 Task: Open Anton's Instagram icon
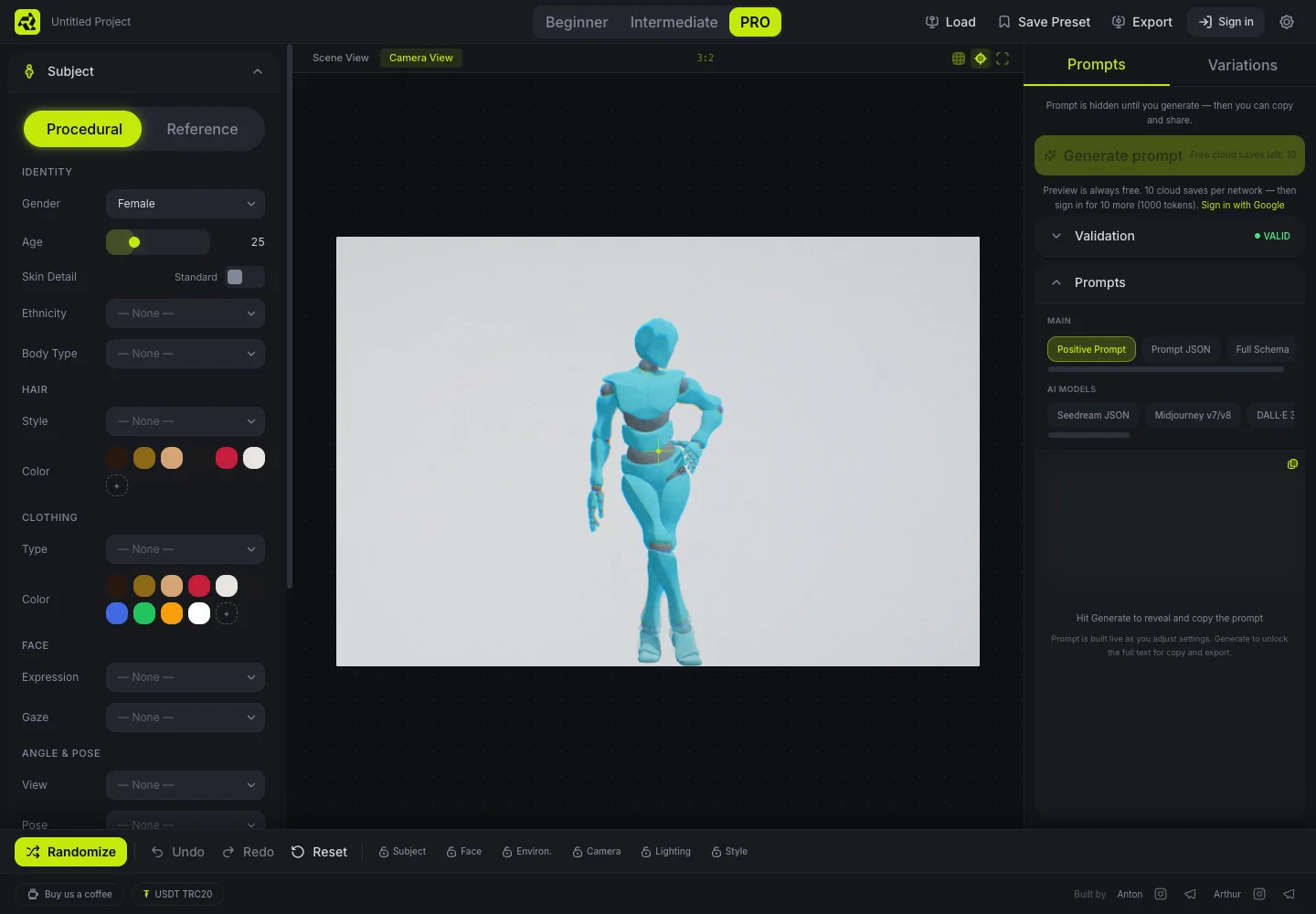pos(1161,894)
